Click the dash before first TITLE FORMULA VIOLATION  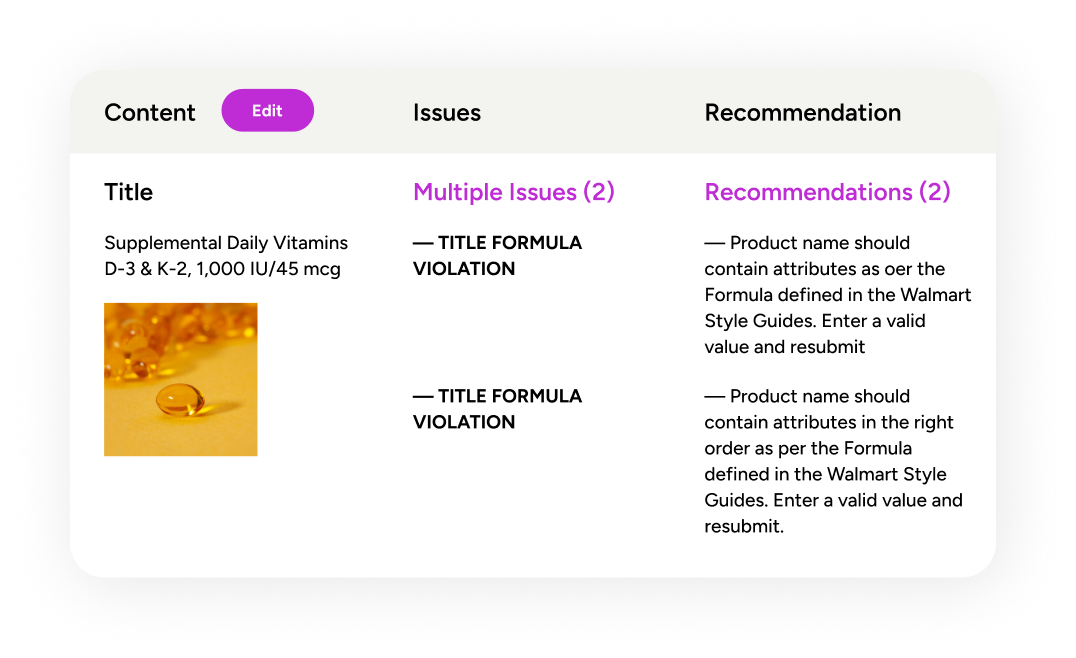coord(423,243)
